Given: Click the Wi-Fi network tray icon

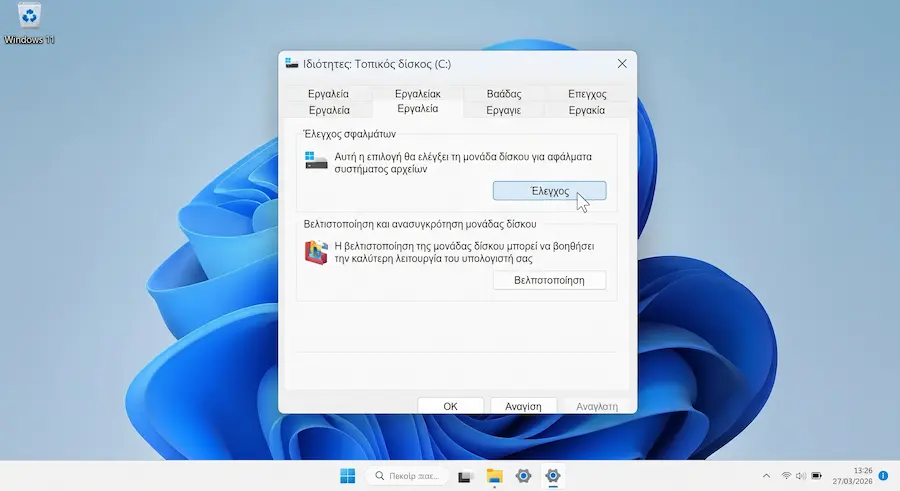Looking at the screenshot, I should click(786, 475).
